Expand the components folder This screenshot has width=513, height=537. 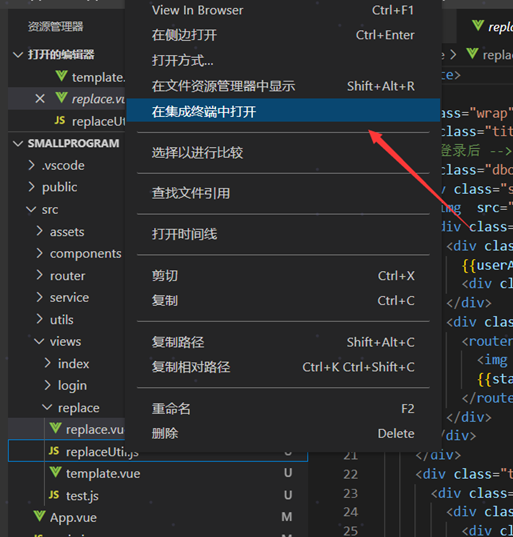point(40,253)
